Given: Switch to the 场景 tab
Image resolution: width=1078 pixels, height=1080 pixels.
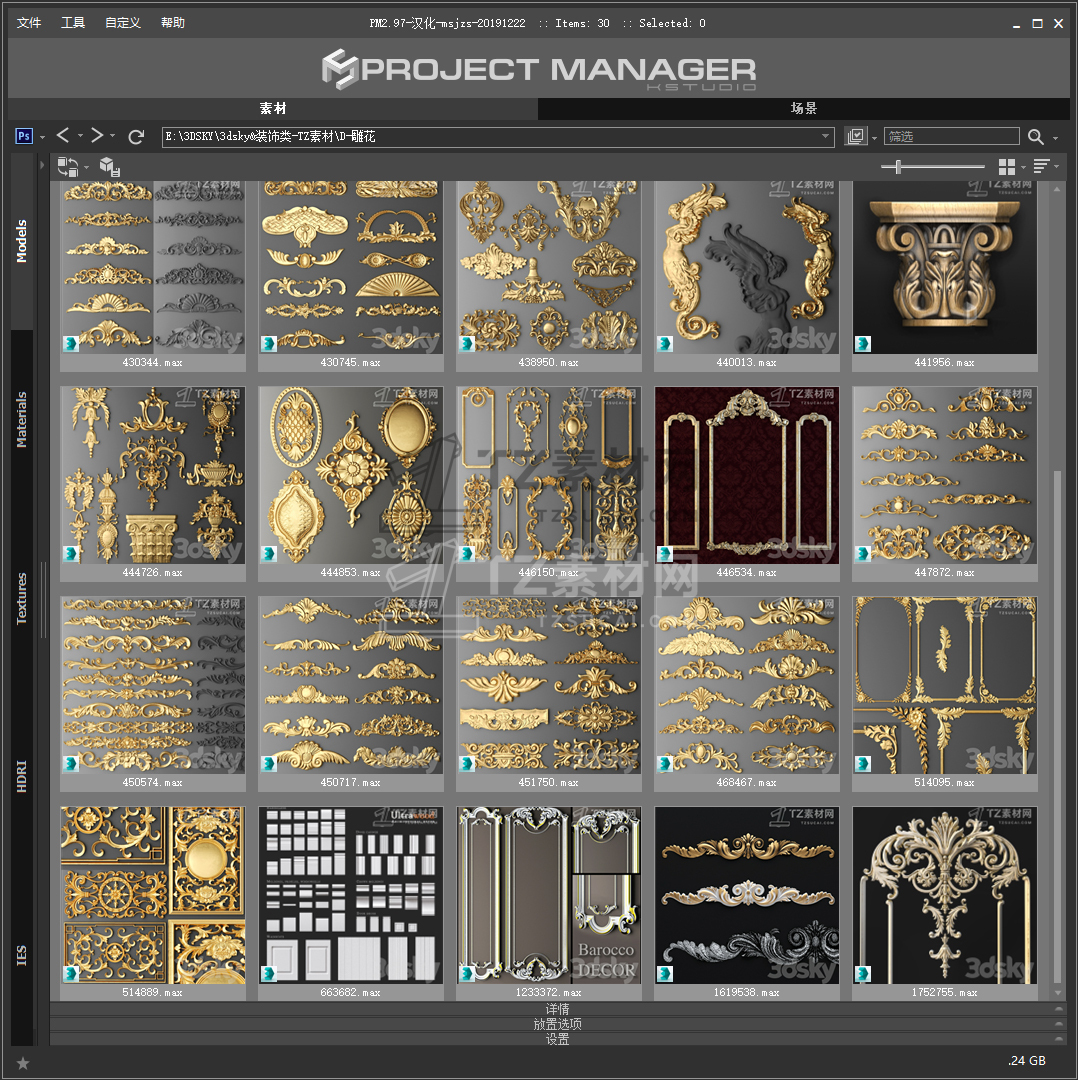Looking at the screenshot, I should 804,108.
